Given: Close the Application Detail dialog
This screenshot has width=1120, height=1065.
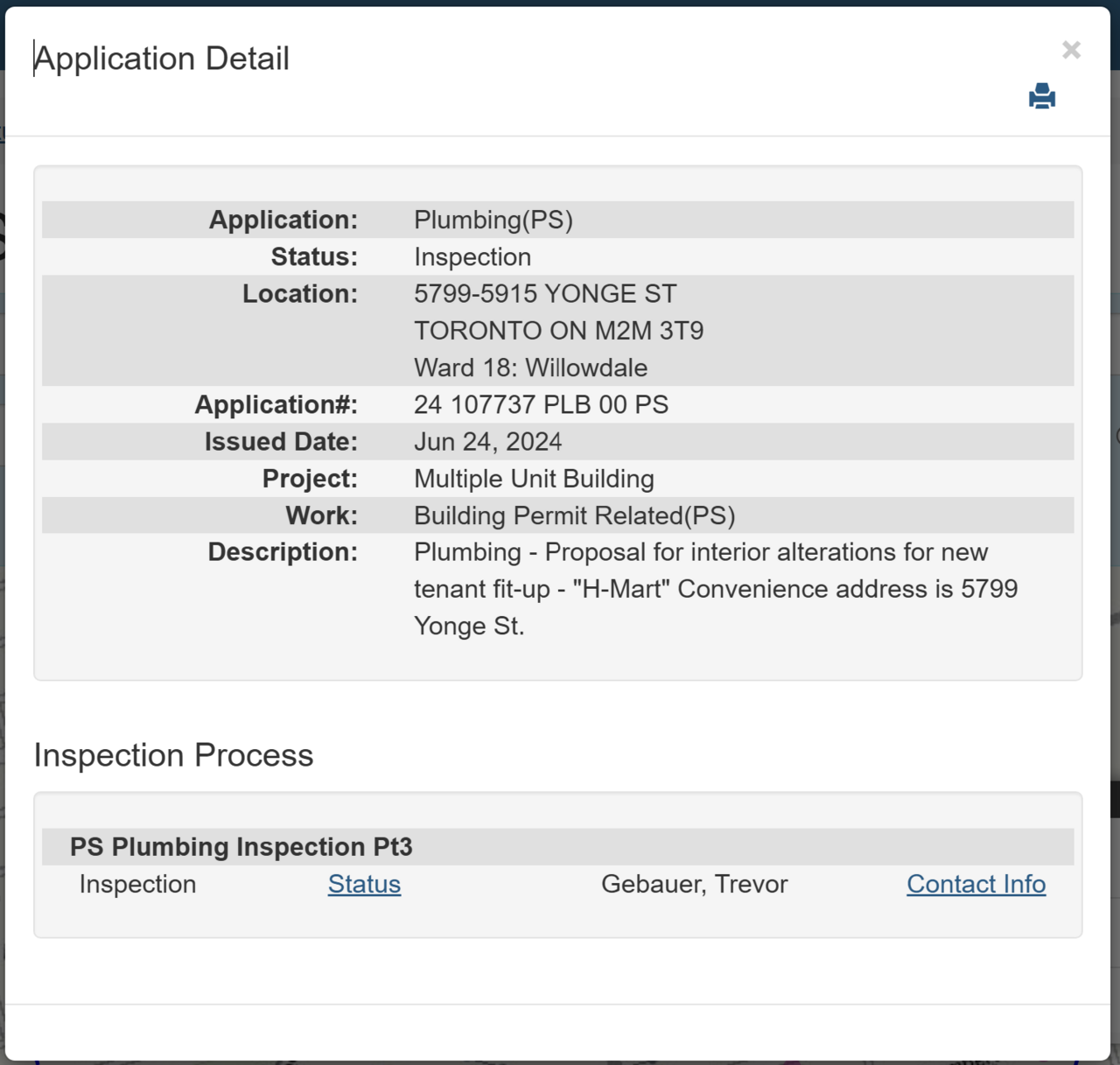Looking at the screenshot, I should 1071,50.
